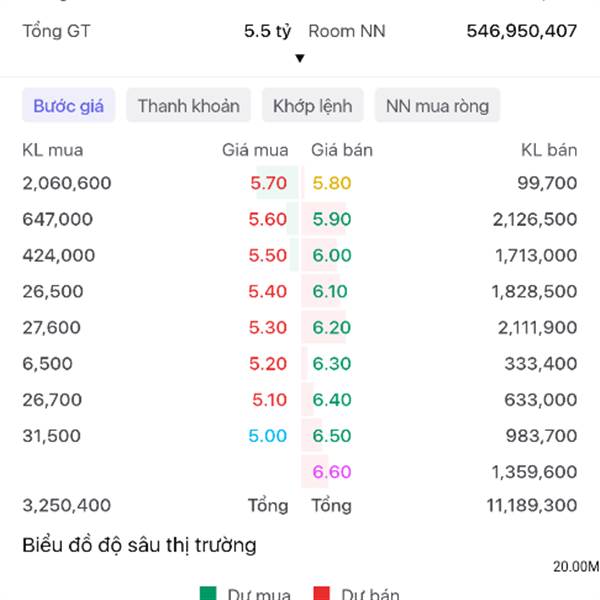Click the Room NN value 546,950,407

click(521, 31)
